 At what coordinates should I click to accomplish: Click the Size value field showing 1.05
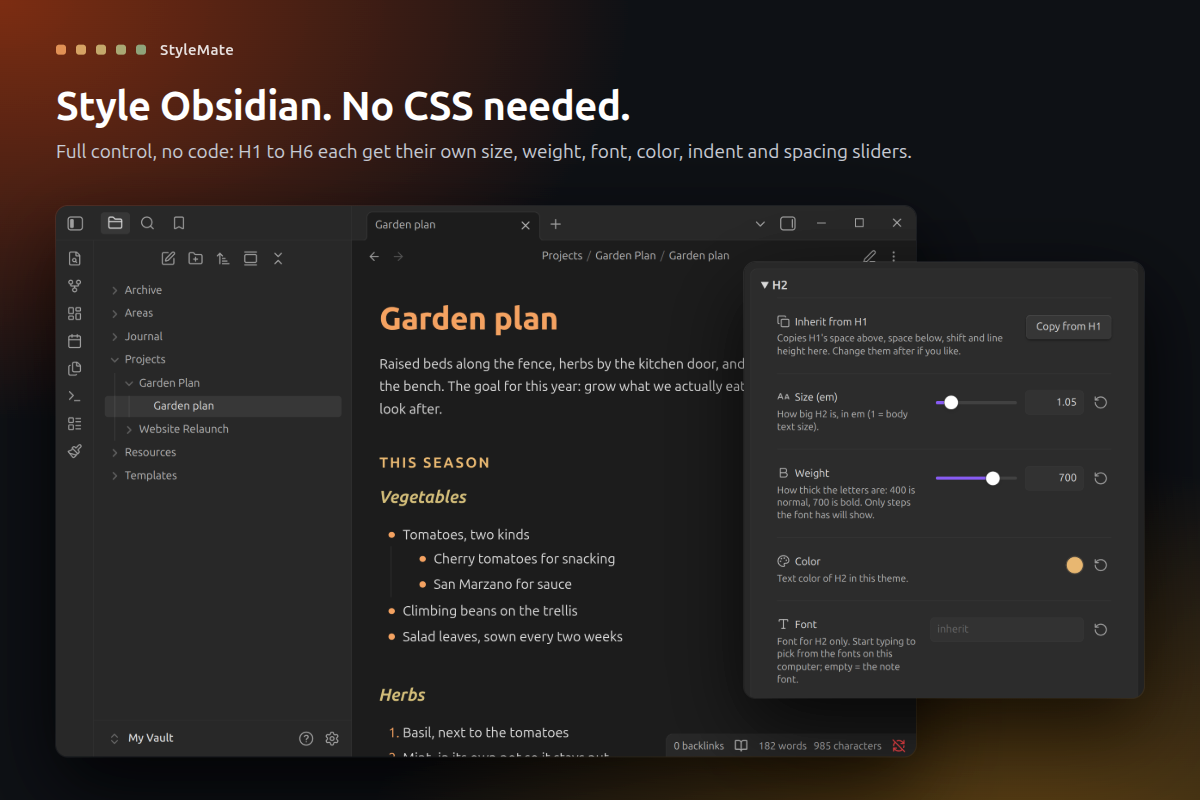1054,402
